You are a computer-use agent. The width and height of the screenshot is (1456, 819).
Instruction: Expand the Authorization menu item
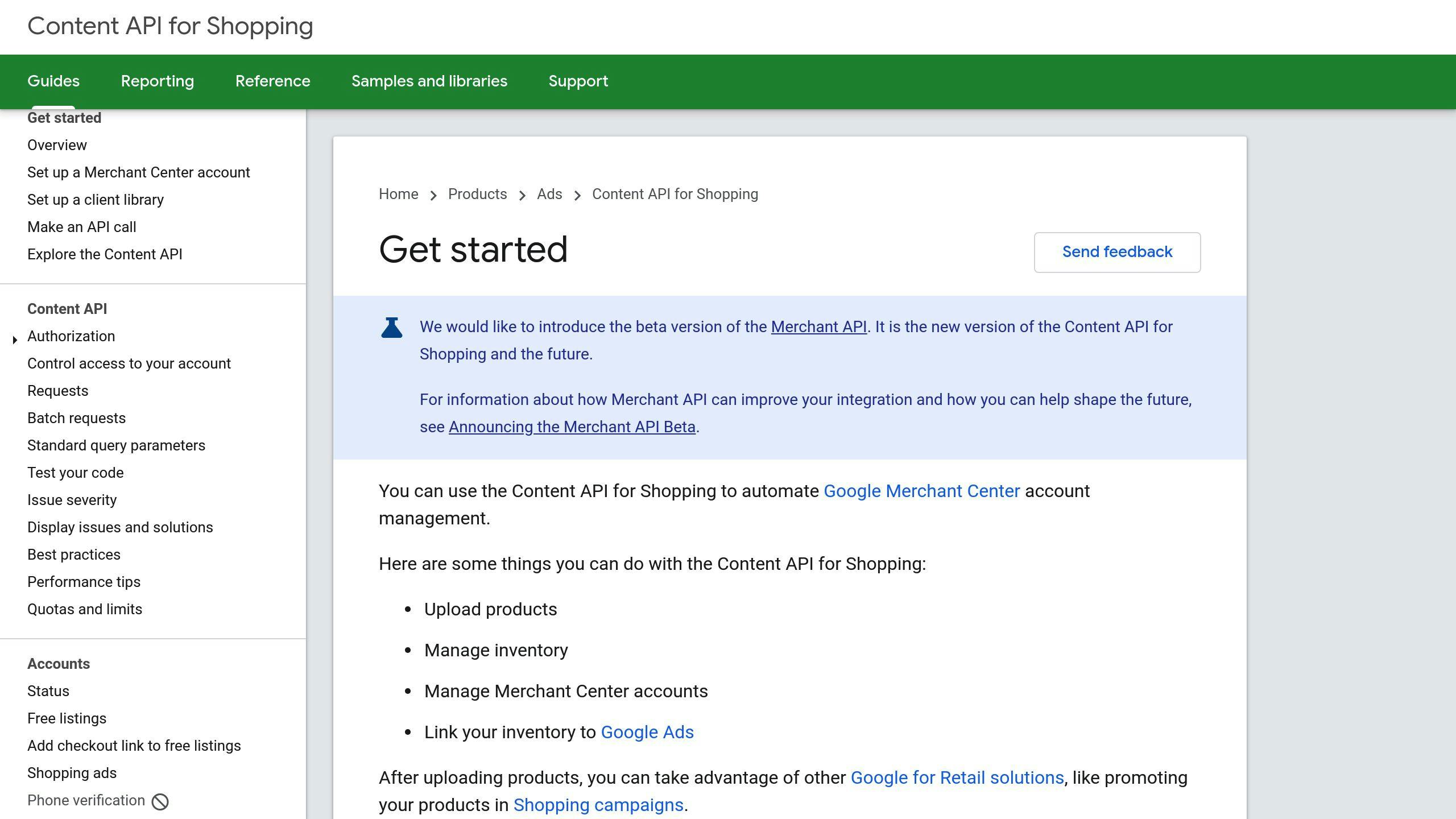point(15,336)
